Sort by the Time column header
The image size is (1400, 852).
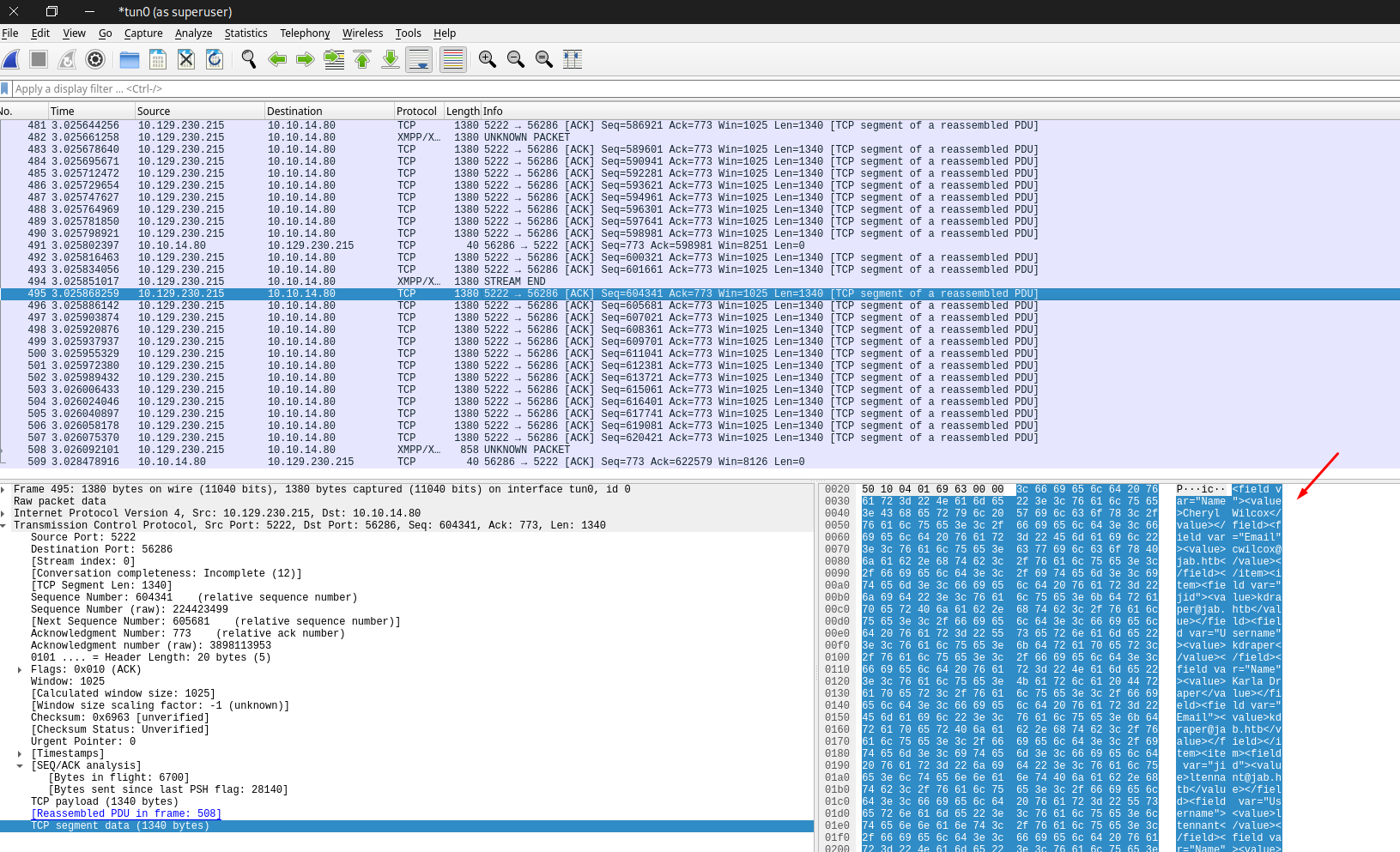tap(91, 112)
